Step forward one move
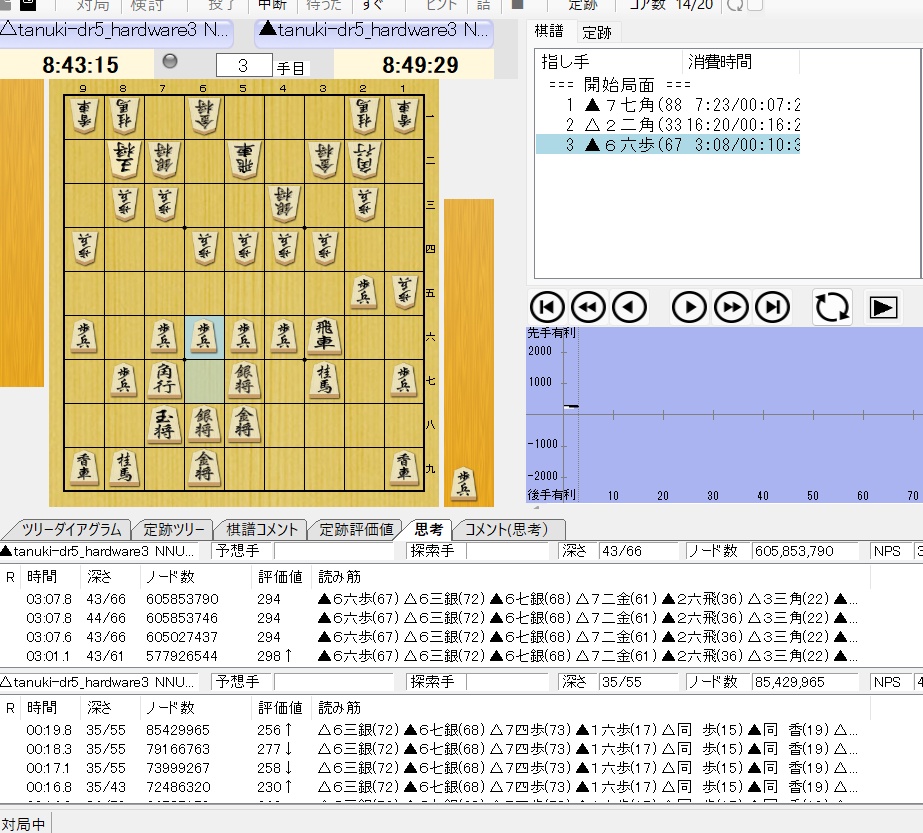Image resolution: width=923 pixels, height=833 pixels. tap(689, 307)
